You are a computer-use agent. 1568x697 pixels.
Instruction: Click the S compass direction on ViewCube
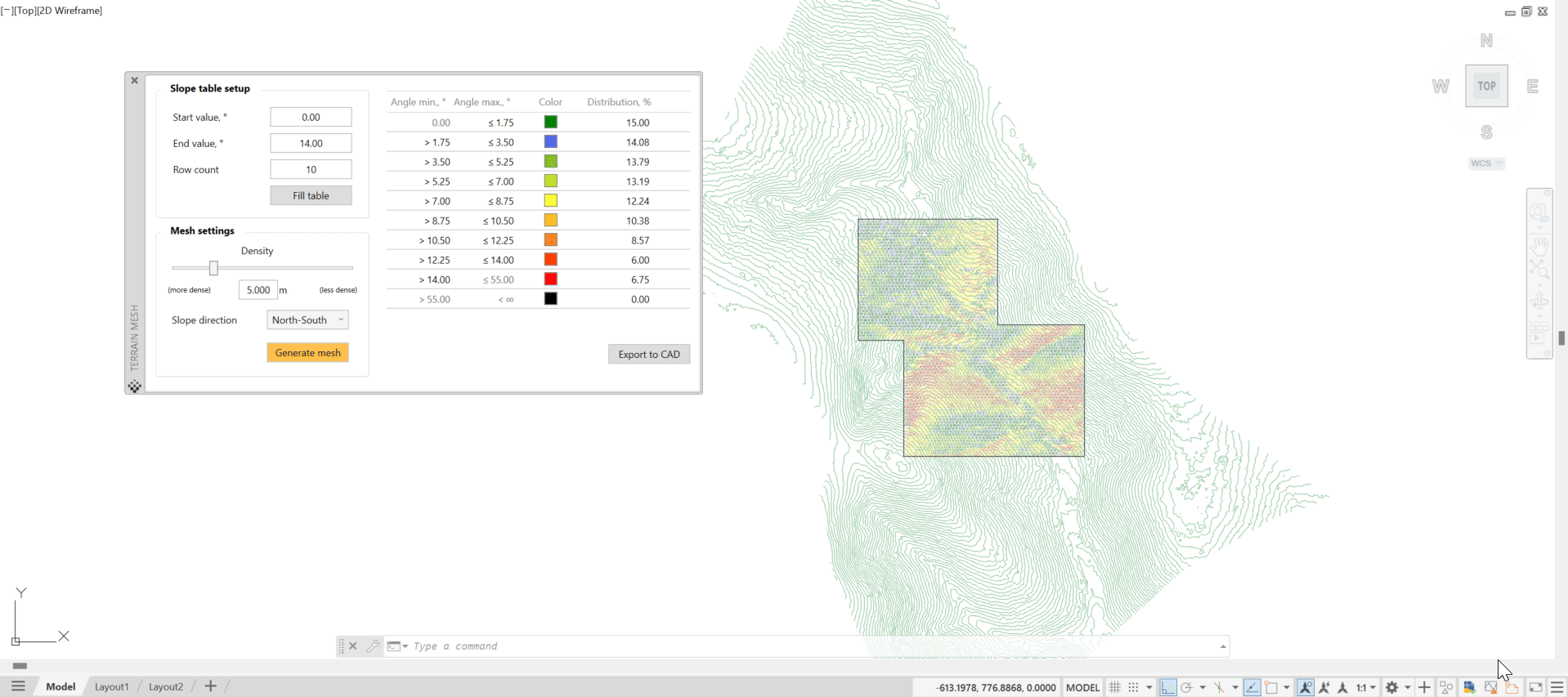[x=1486, y=132]
